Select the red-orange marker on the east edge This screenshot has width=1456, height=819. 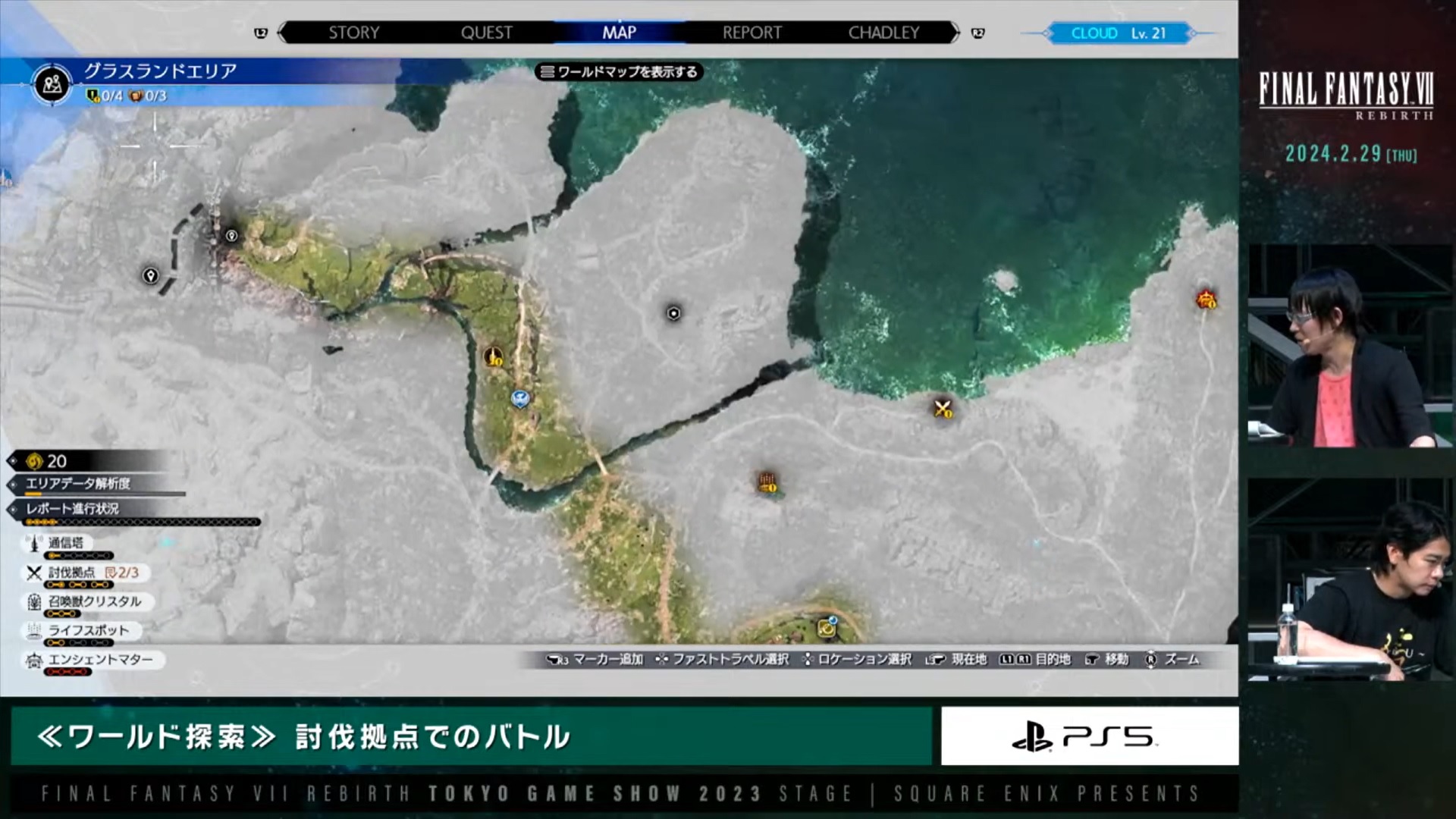pyautogui.click(x=1207, y=299)
